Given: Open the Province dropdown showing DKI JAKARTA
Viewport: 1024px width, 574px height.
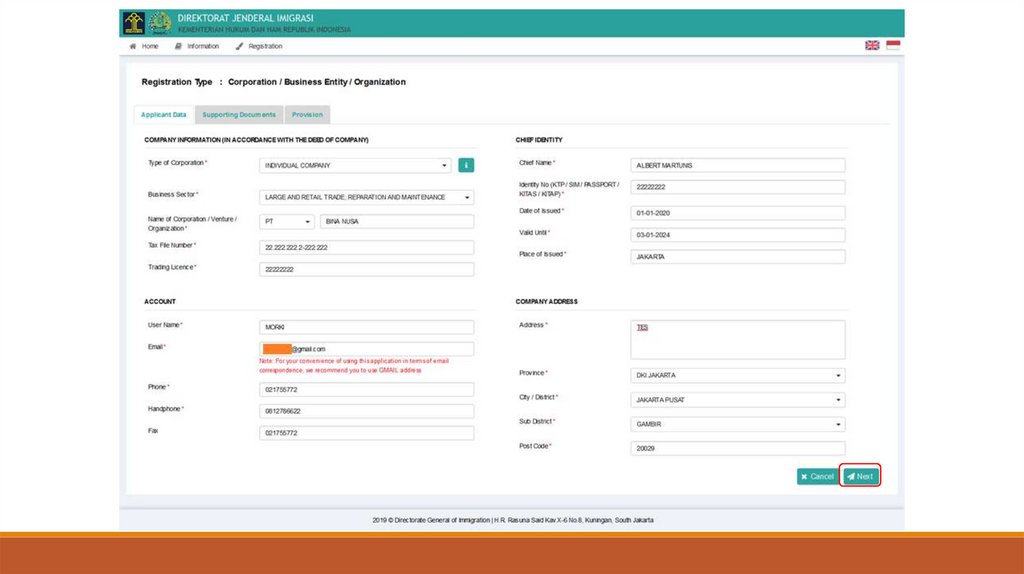Looking at the screenshot, I should (738, 375).
